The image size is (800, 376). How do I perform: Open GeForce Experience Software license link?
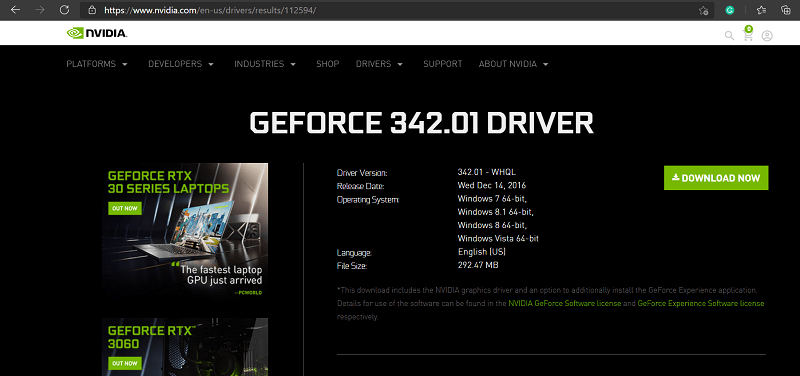(x=701, y=304)
